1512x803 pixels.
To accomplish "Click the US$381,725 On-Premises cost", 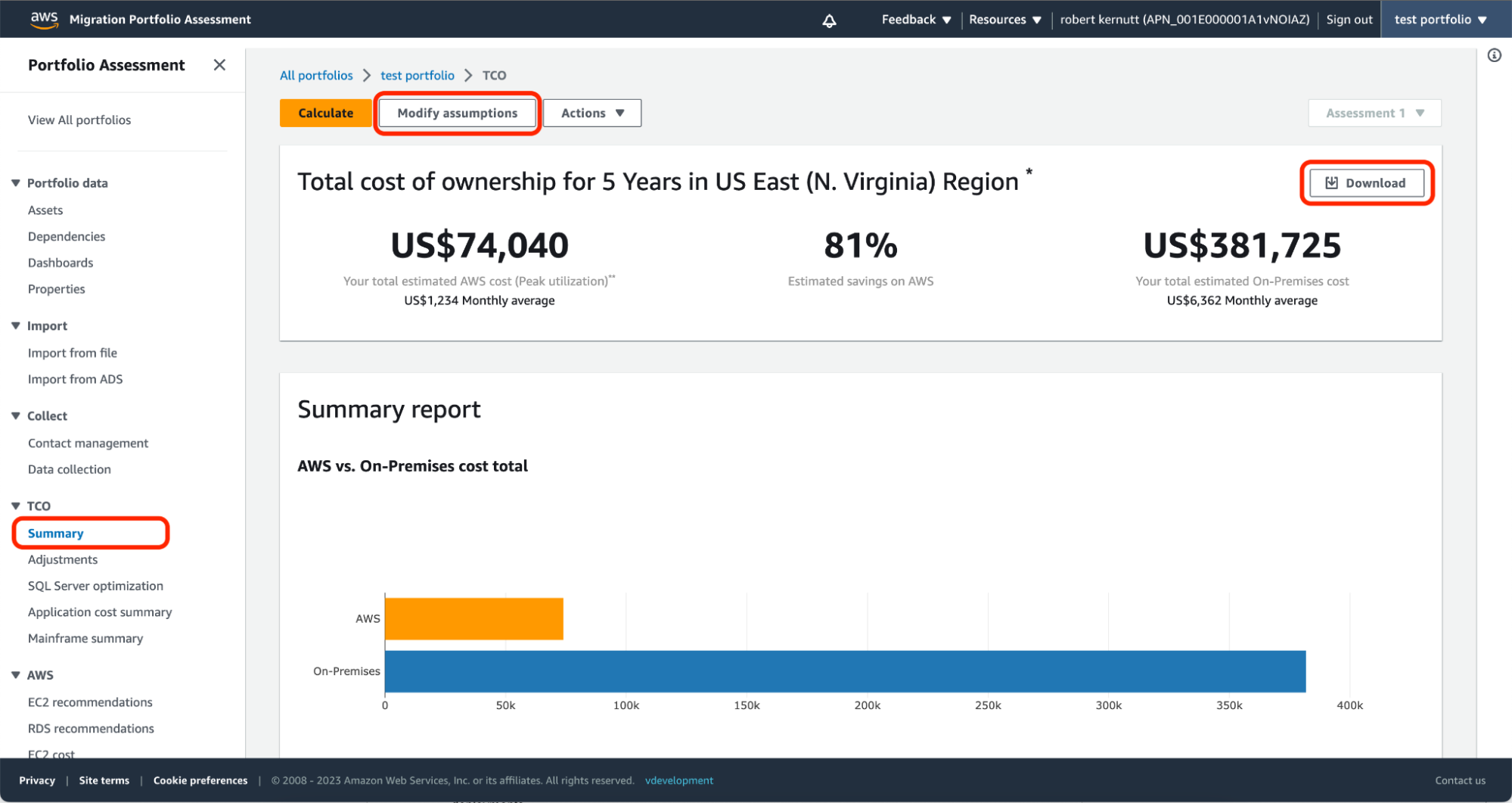I will (x=1242, y=246).
